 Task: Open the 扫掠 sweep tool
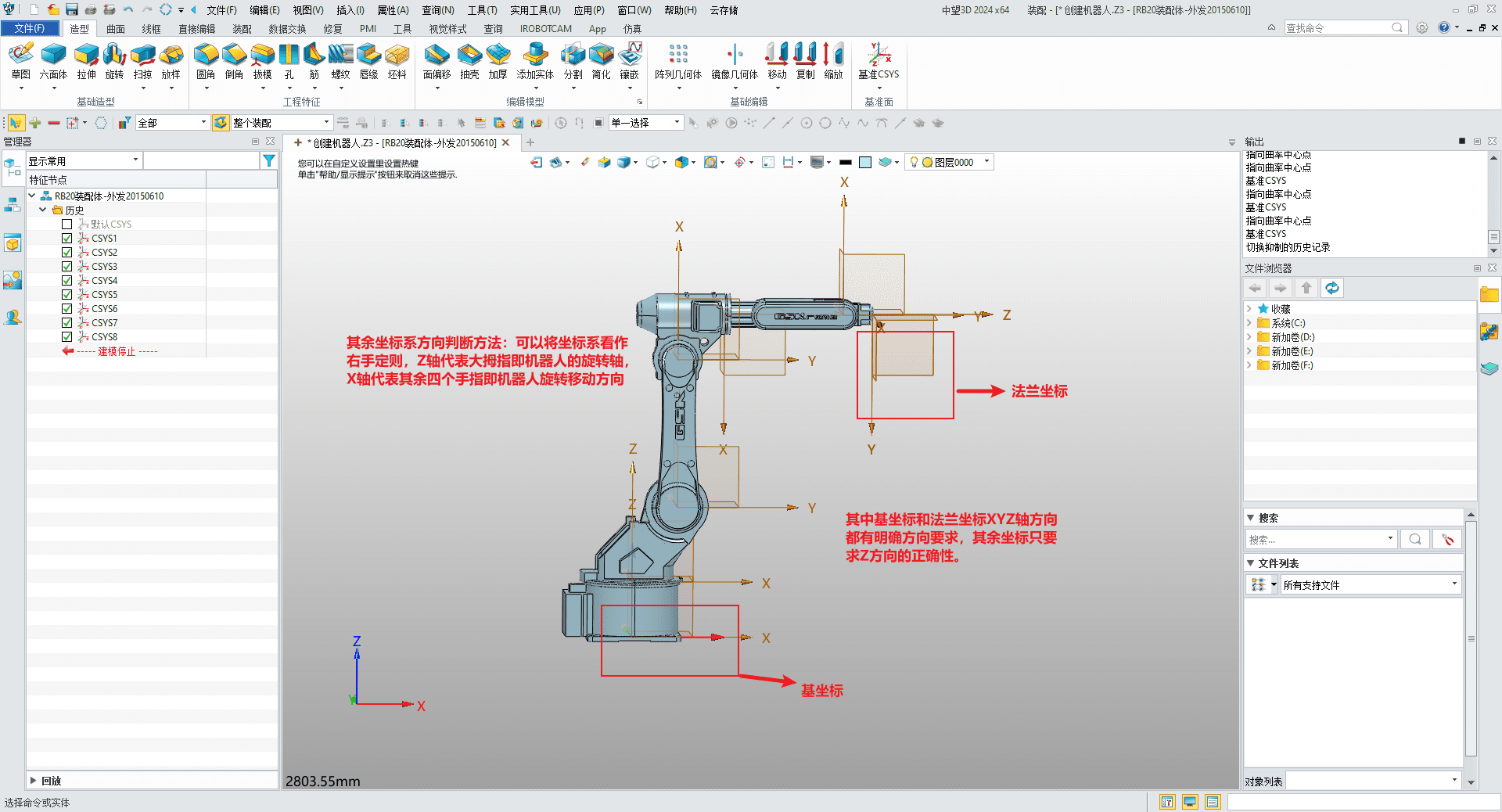tap(142, 61)
